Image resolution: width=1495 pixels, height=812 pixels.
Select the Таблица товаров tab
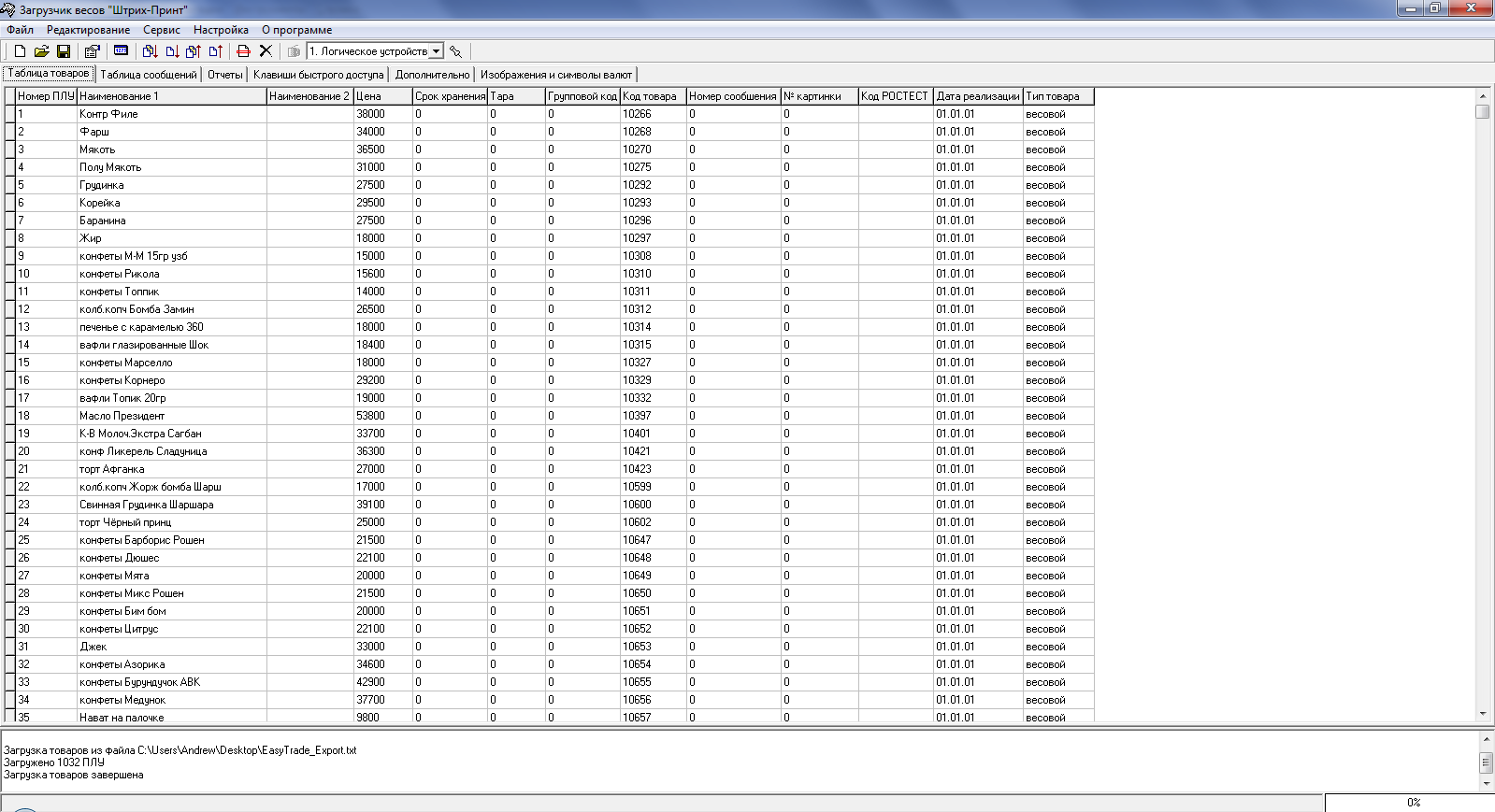point(49,73)
